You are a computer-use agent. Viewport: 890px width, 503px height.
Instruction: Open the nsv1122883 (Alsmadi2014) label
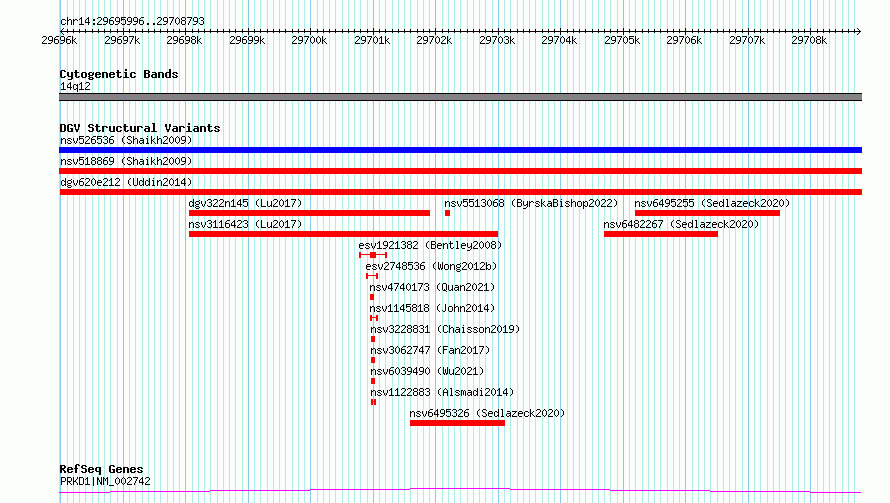442,392
